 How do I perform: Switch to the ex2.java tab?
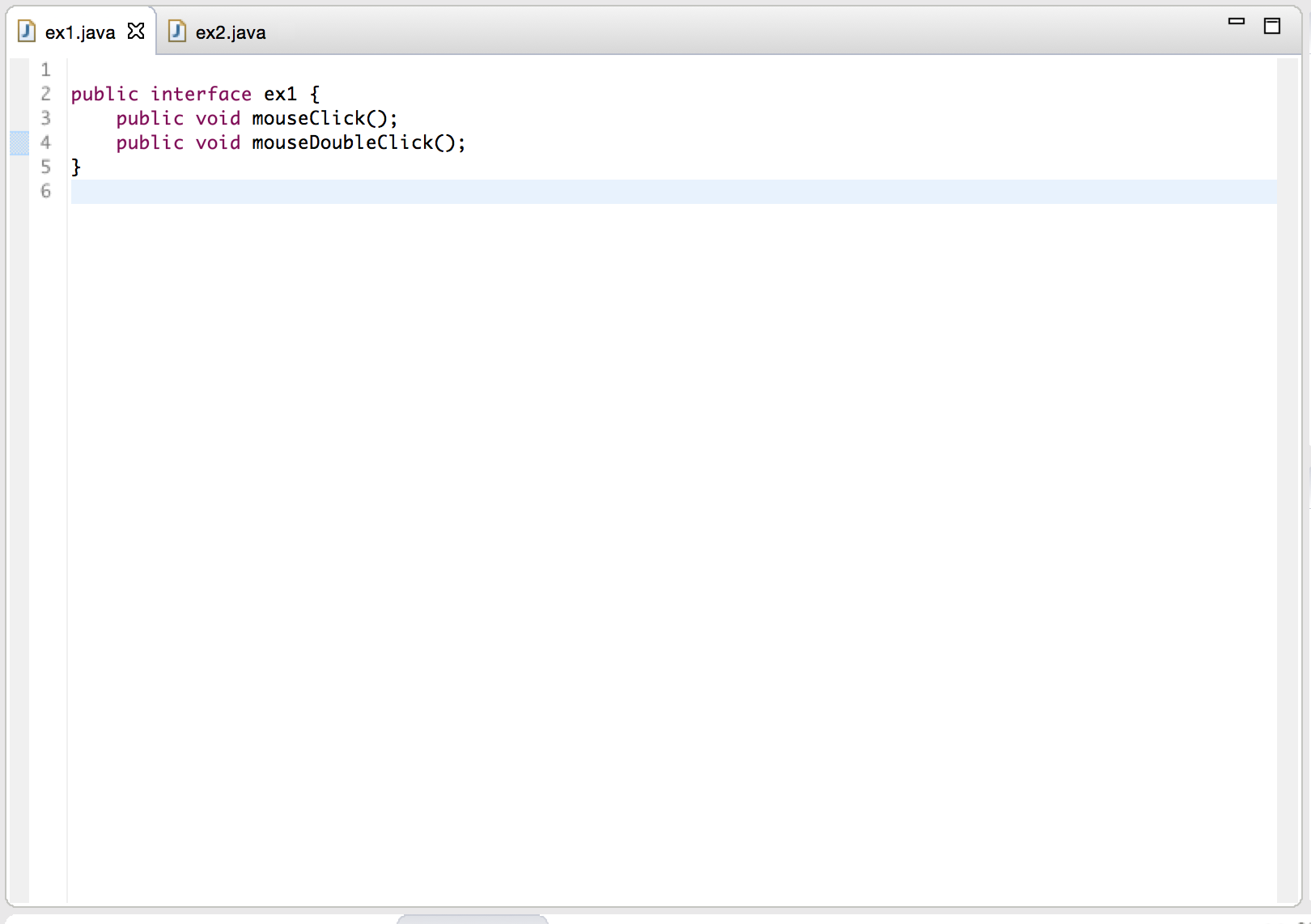coord(217,32)
